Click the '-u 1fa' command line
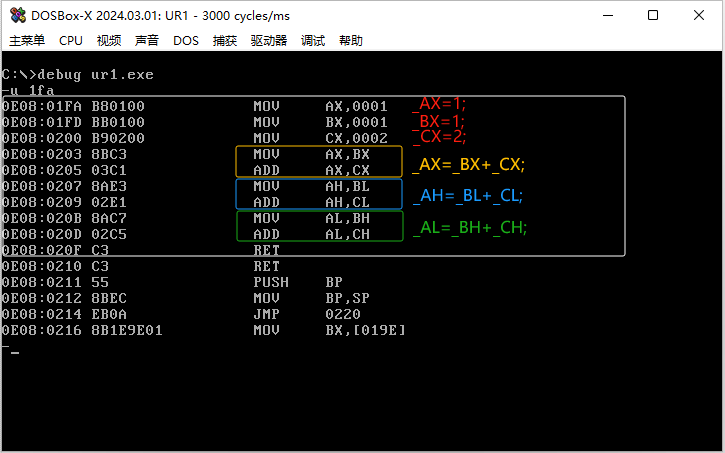The width and height of the screenshot is (725, 453). point(28,90)
